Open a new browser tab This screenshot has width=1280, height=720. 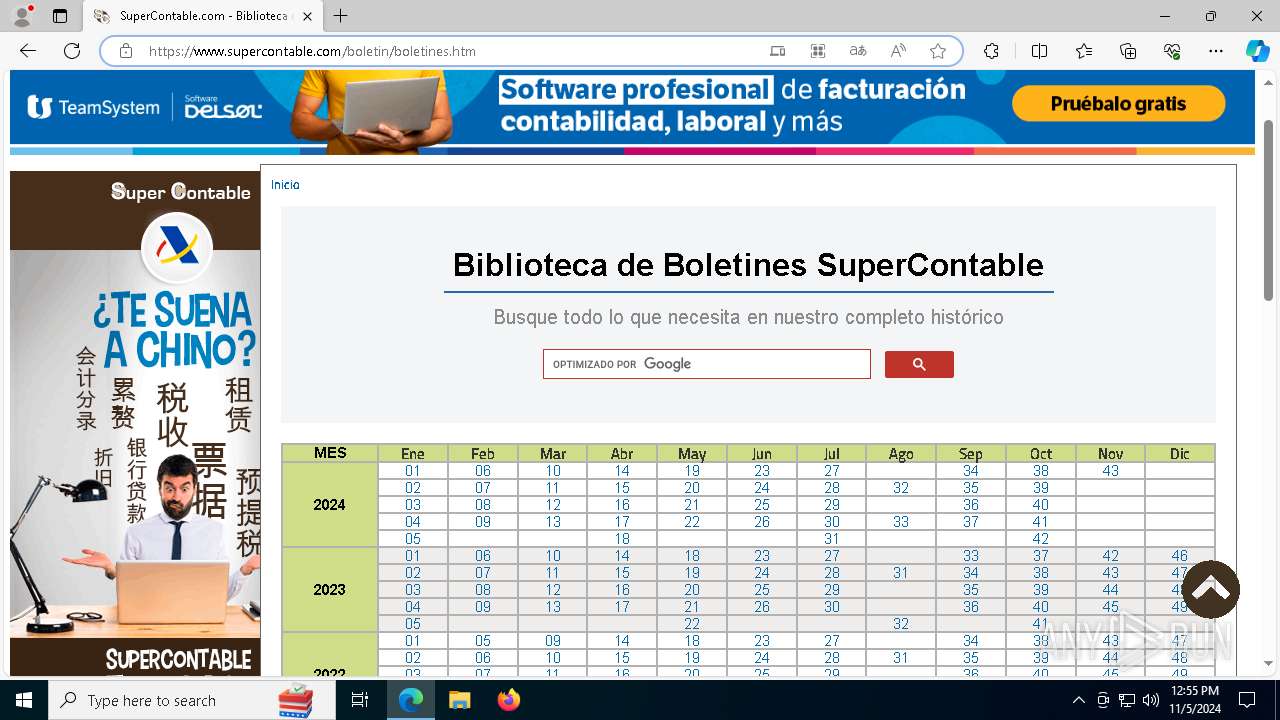click(341, 16)
